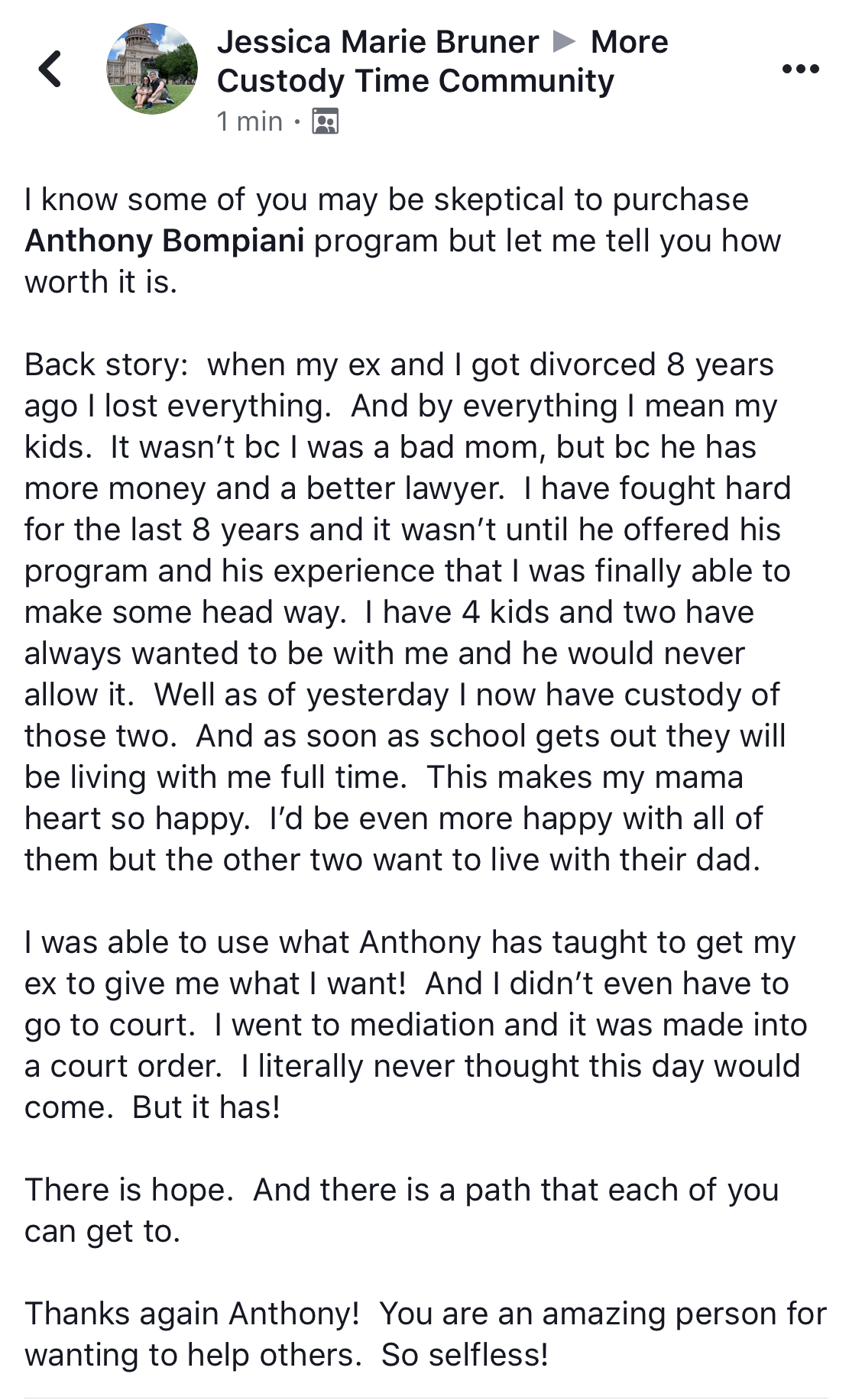Open Jessica Marie Bruner's profile picture
849x1400 pixels.
pyautogui.click(x=152, y=69)
